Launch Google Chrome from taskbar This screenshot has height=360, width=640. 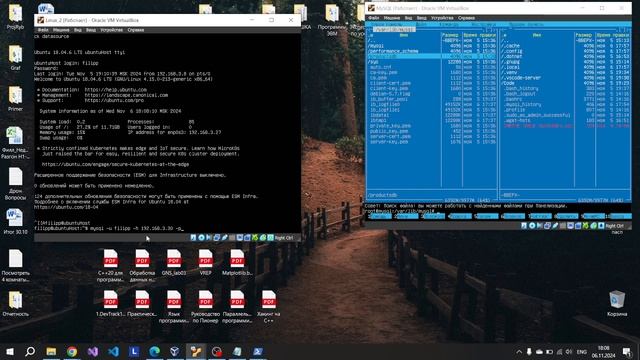point(72,351)
